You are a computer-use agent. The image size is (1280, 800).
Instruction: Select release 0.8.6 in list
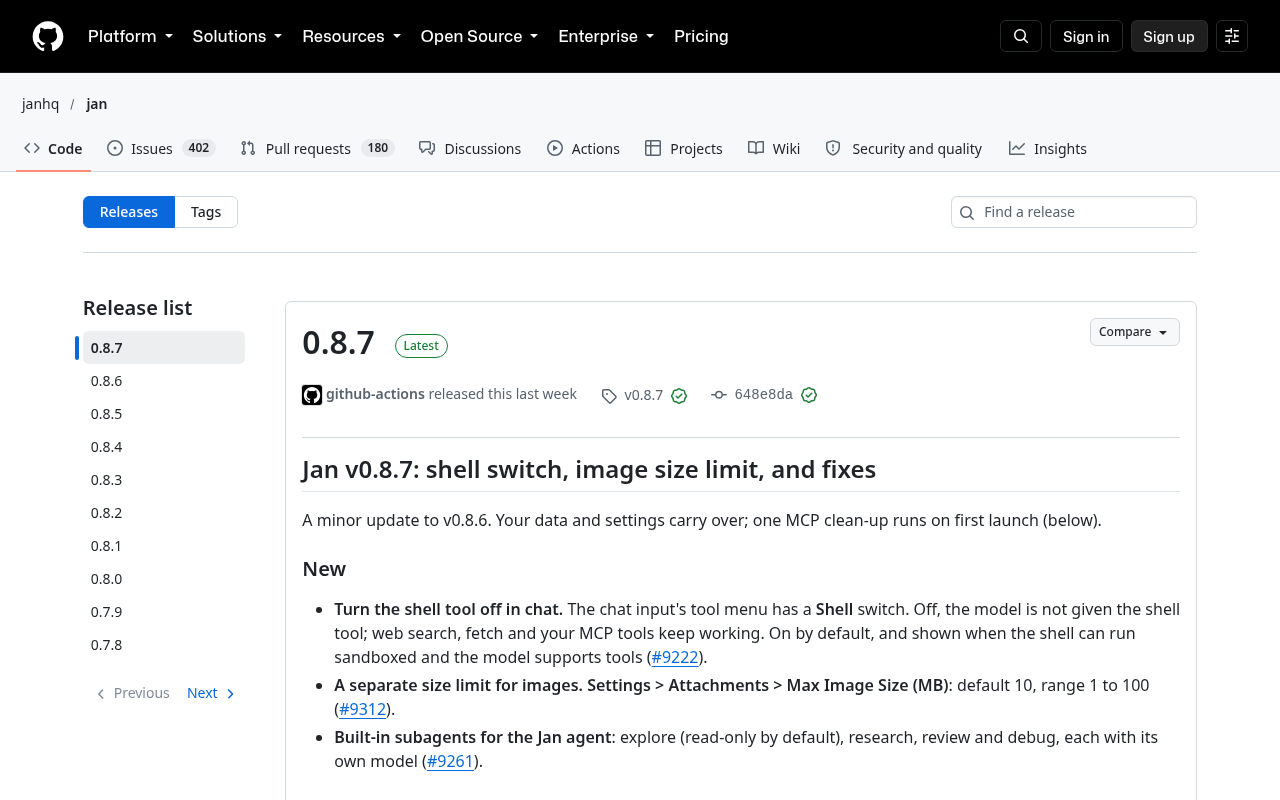tap(164, 381)
